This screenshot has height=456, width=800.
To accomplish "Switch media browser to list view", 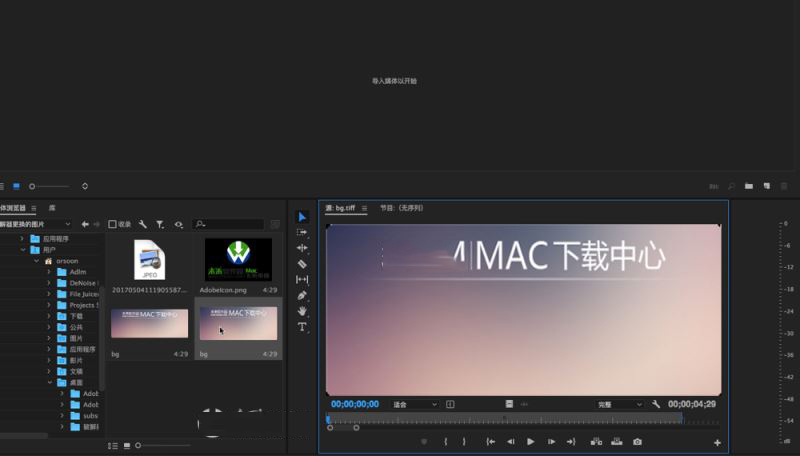I will click(x=113, y=446).
